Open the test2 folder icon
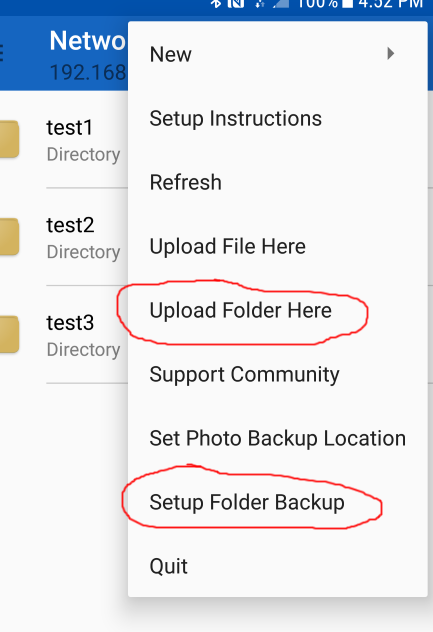 click(x=9, y=237)
